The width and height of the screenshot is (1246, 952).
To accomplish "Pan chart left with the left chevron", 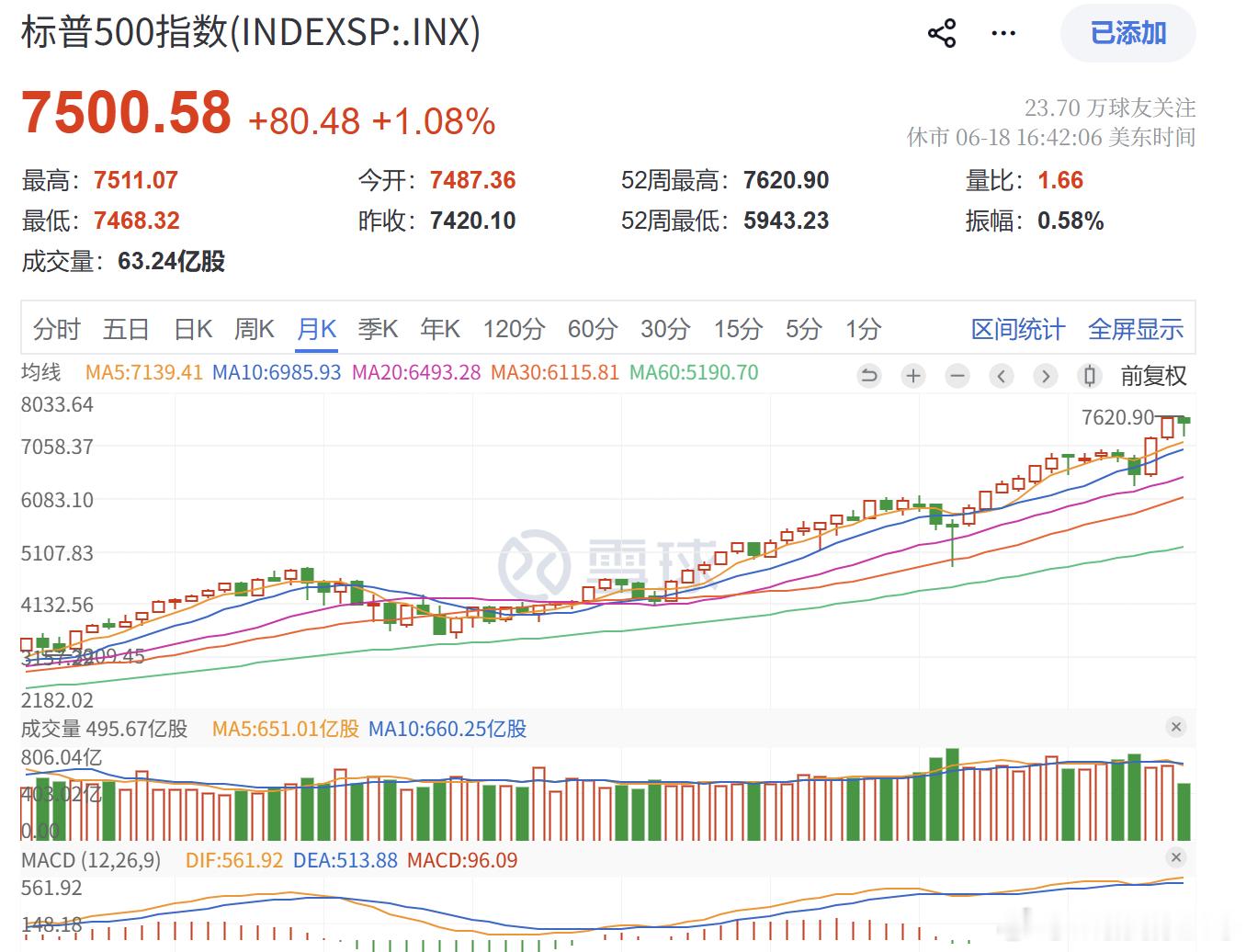I will [x=1002, y=376].
